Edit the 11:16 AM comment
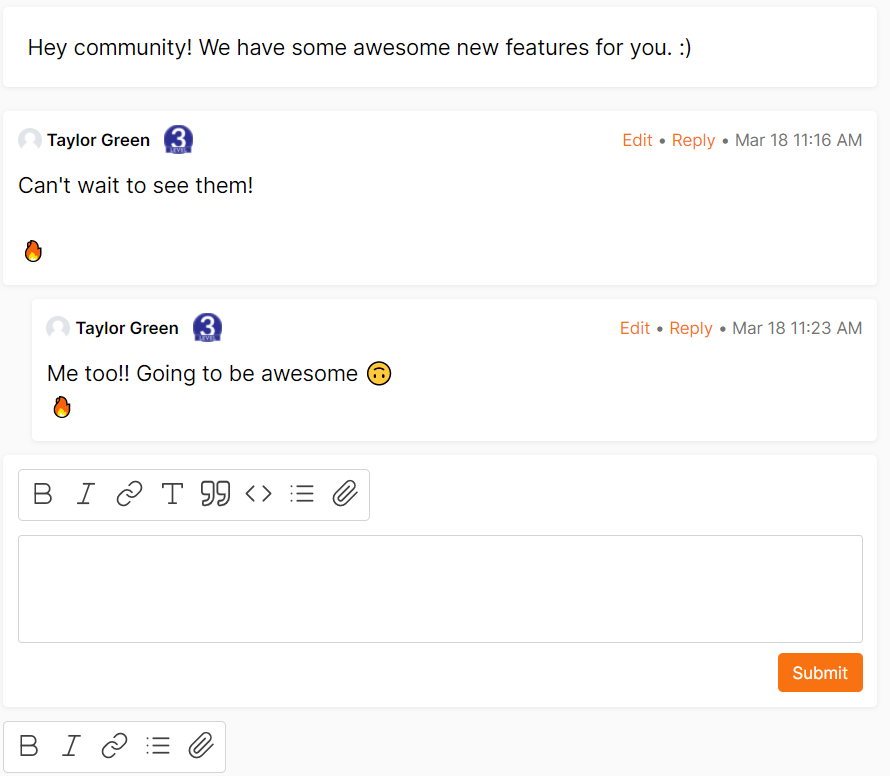Screen dimensions: 890x776 click(637, 140)
